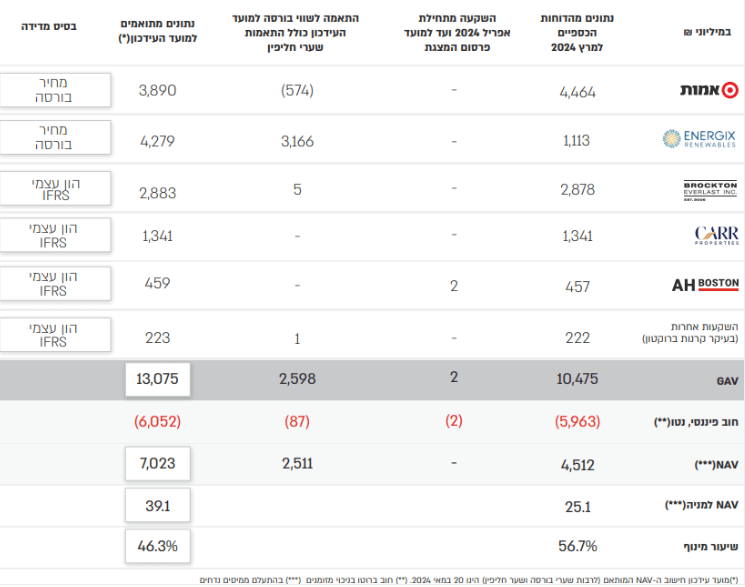Click the 46.3% leverage ratio box

click(158, 546)
